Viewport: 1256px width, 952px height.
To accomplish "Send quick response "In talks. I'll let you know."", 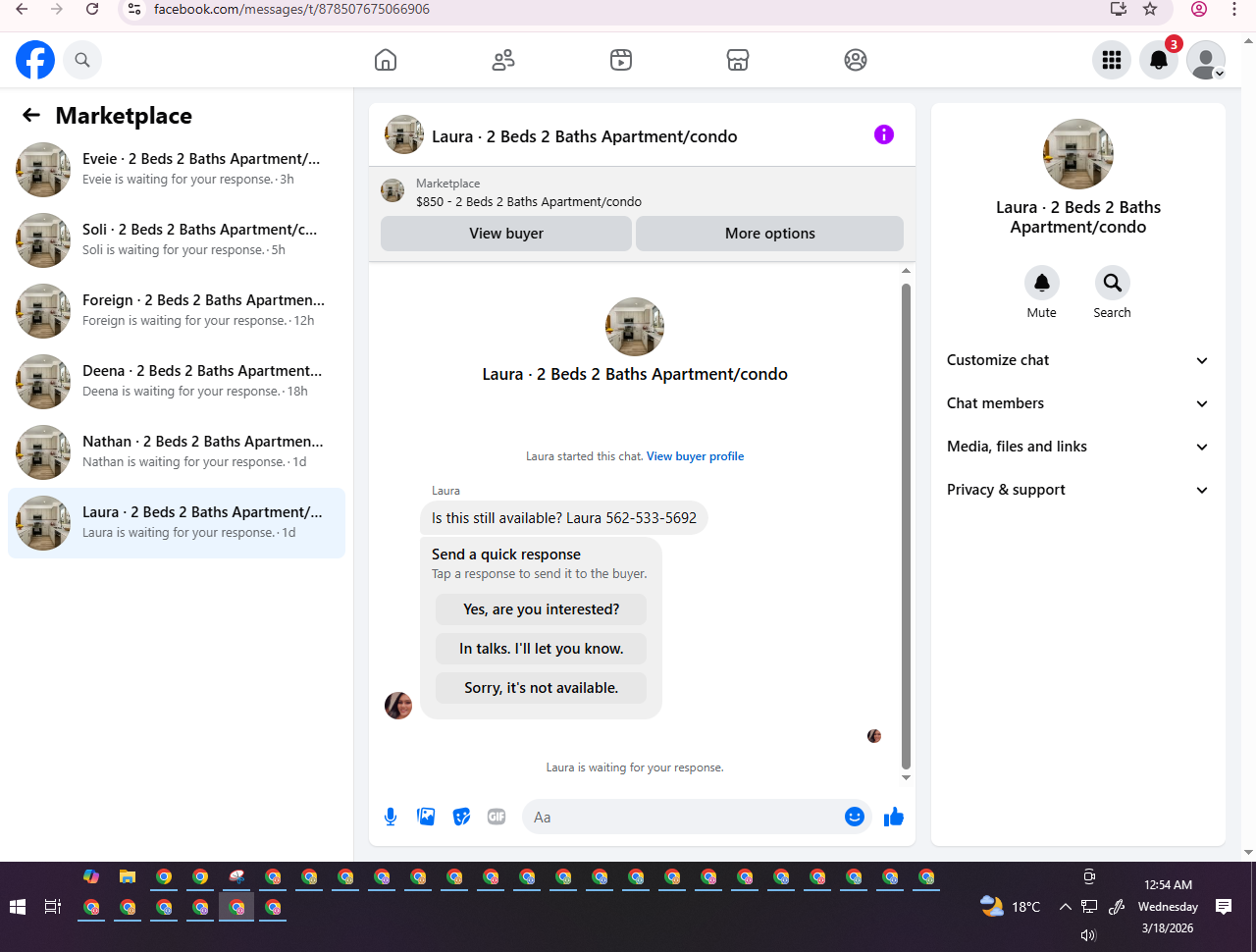I will (x=542, y=649).
